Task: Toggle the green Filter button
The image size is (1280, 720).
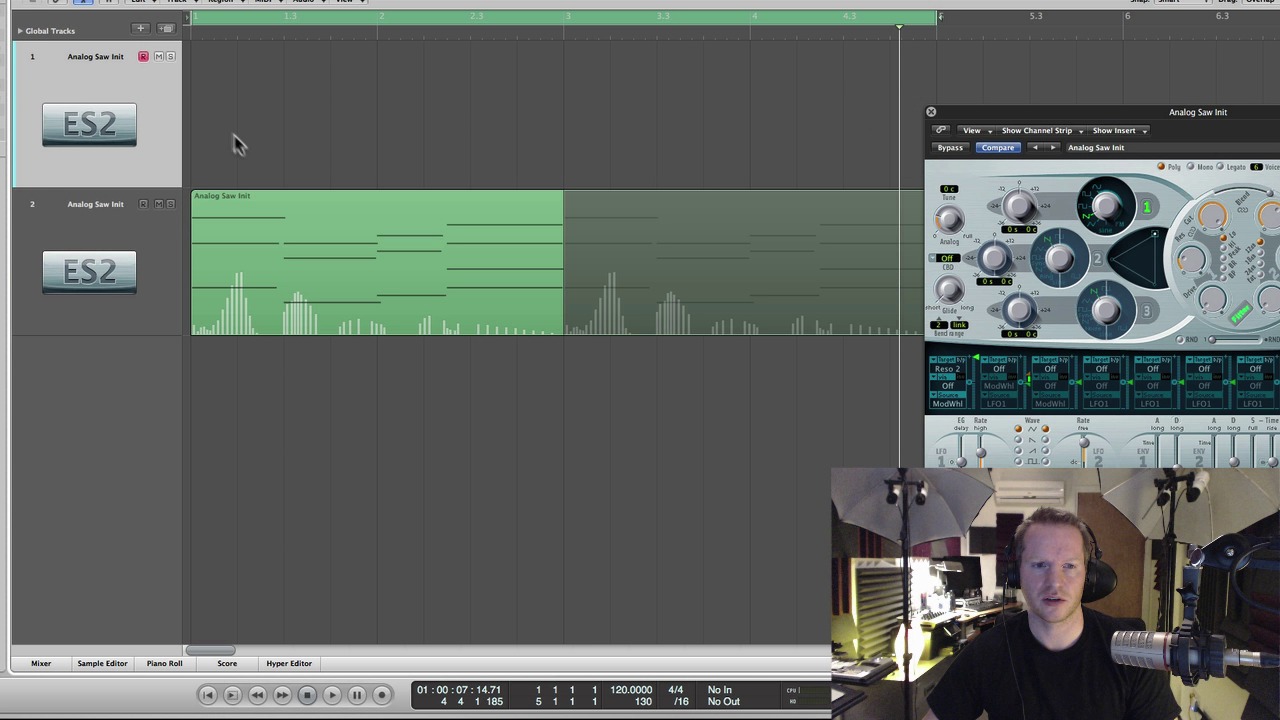Action: click(x=1240, y=315)
